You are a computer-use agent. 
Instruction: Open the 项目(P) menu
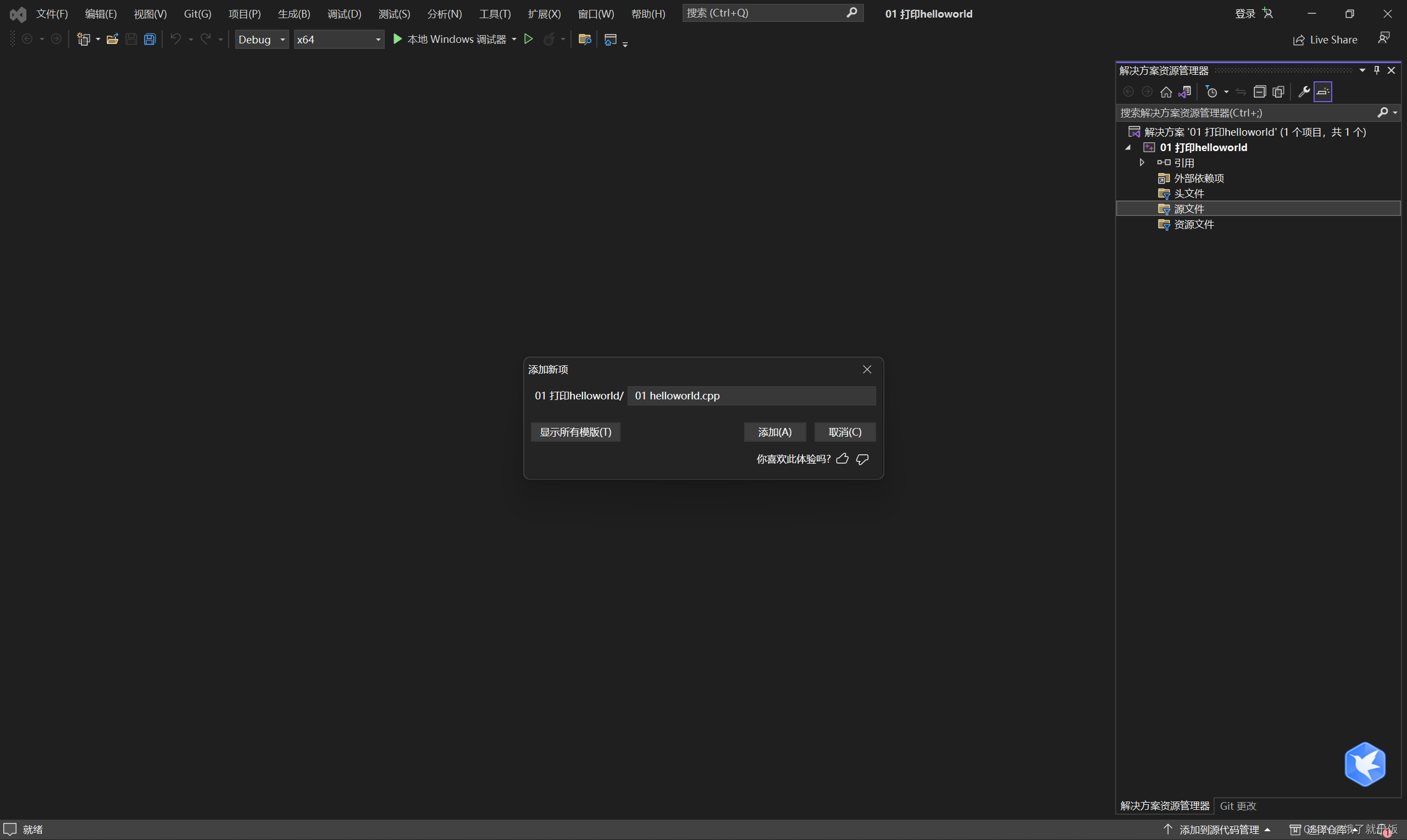click(245, 14)
